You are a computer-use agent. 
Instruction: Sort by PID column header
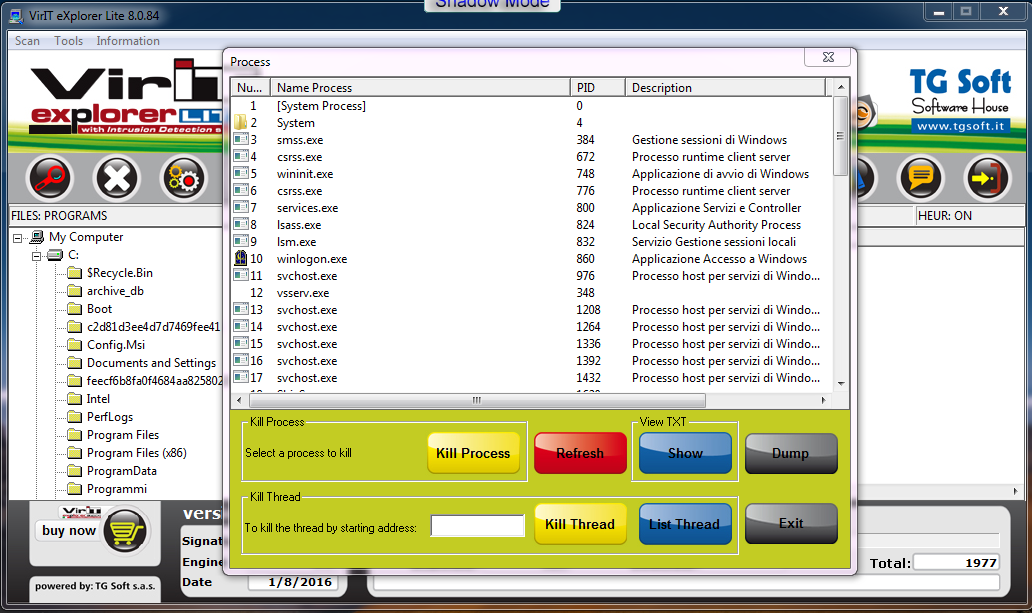click(x=598, y=88)
